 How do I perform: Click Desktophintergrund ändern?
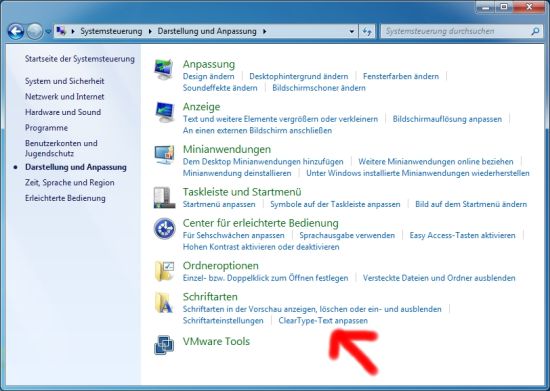tap(299, 76)
